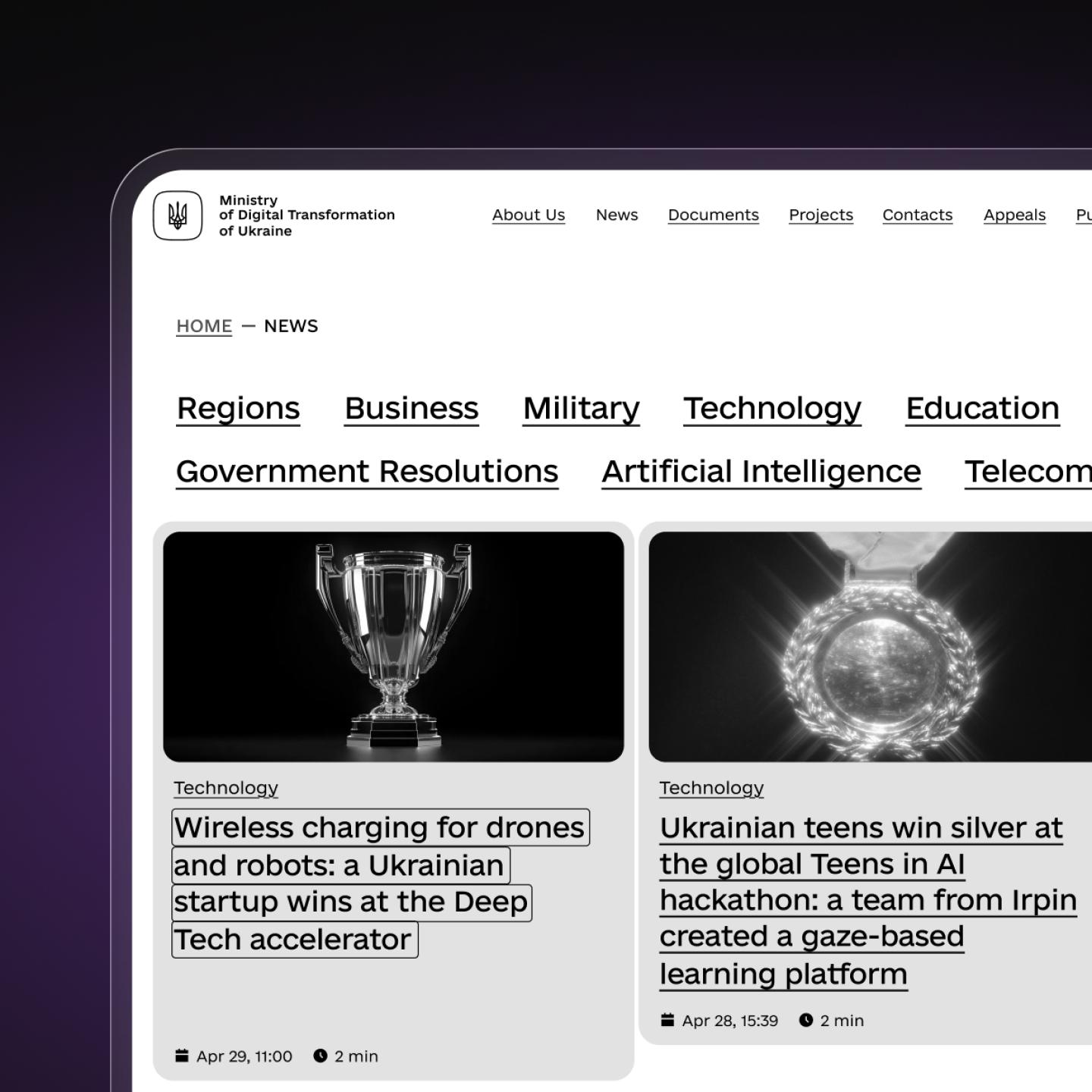Viewport: 1092px width, 1092px height.
Task: Open the About Us menu
Action: click(529, 215)
